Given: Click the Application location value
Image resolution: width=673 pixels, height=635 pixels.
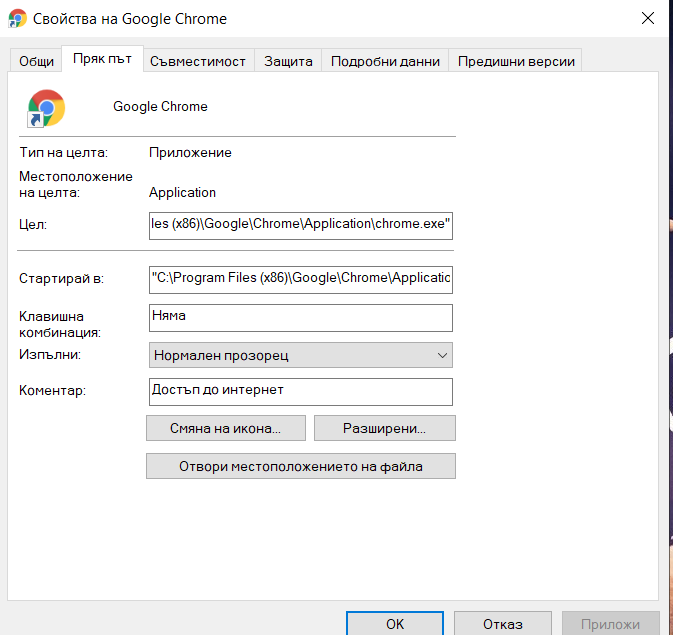Looking at the screenshot, I should click(x=182, y=192).
